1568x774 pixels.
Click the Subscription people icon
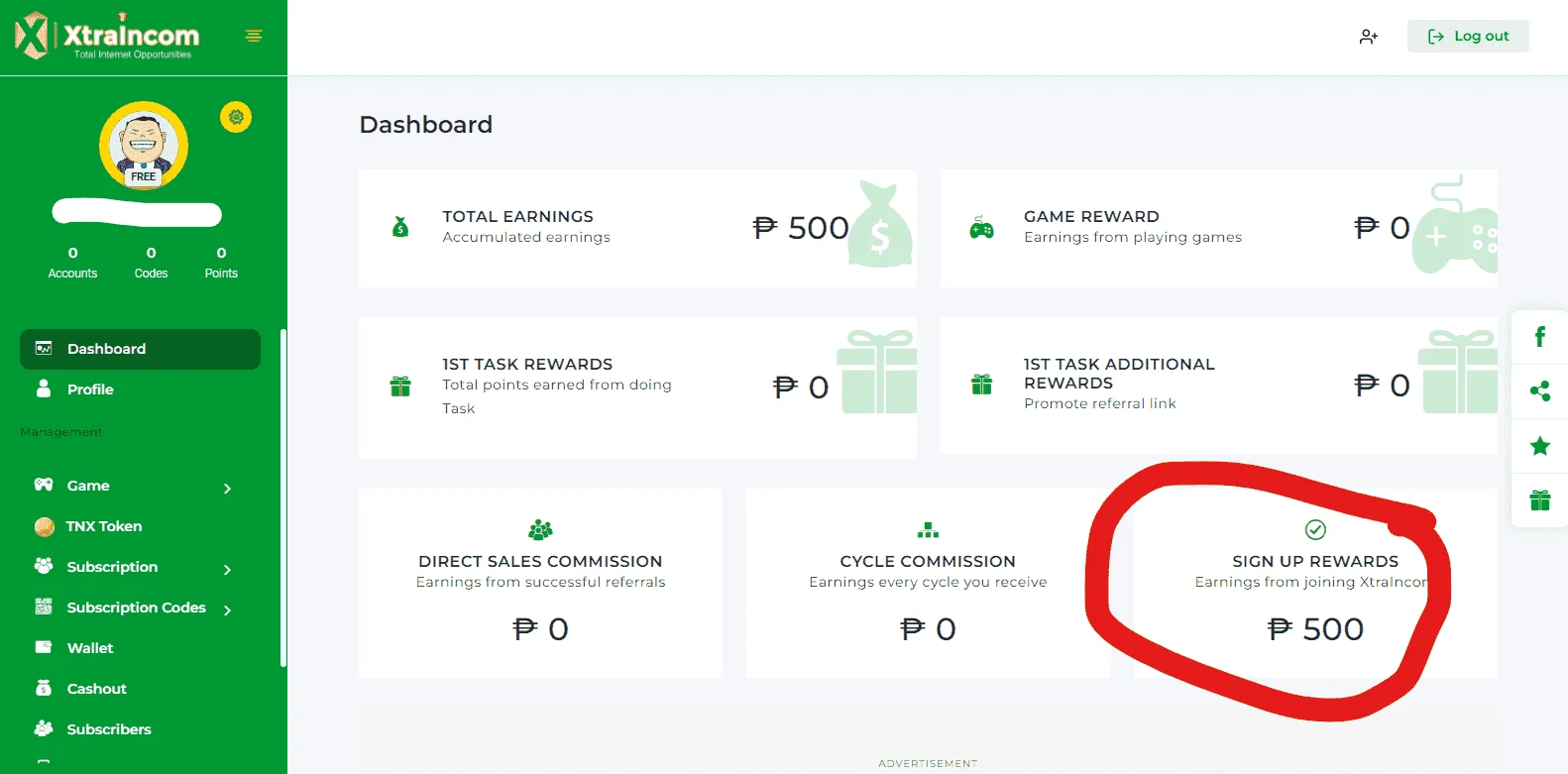[44, 566]
